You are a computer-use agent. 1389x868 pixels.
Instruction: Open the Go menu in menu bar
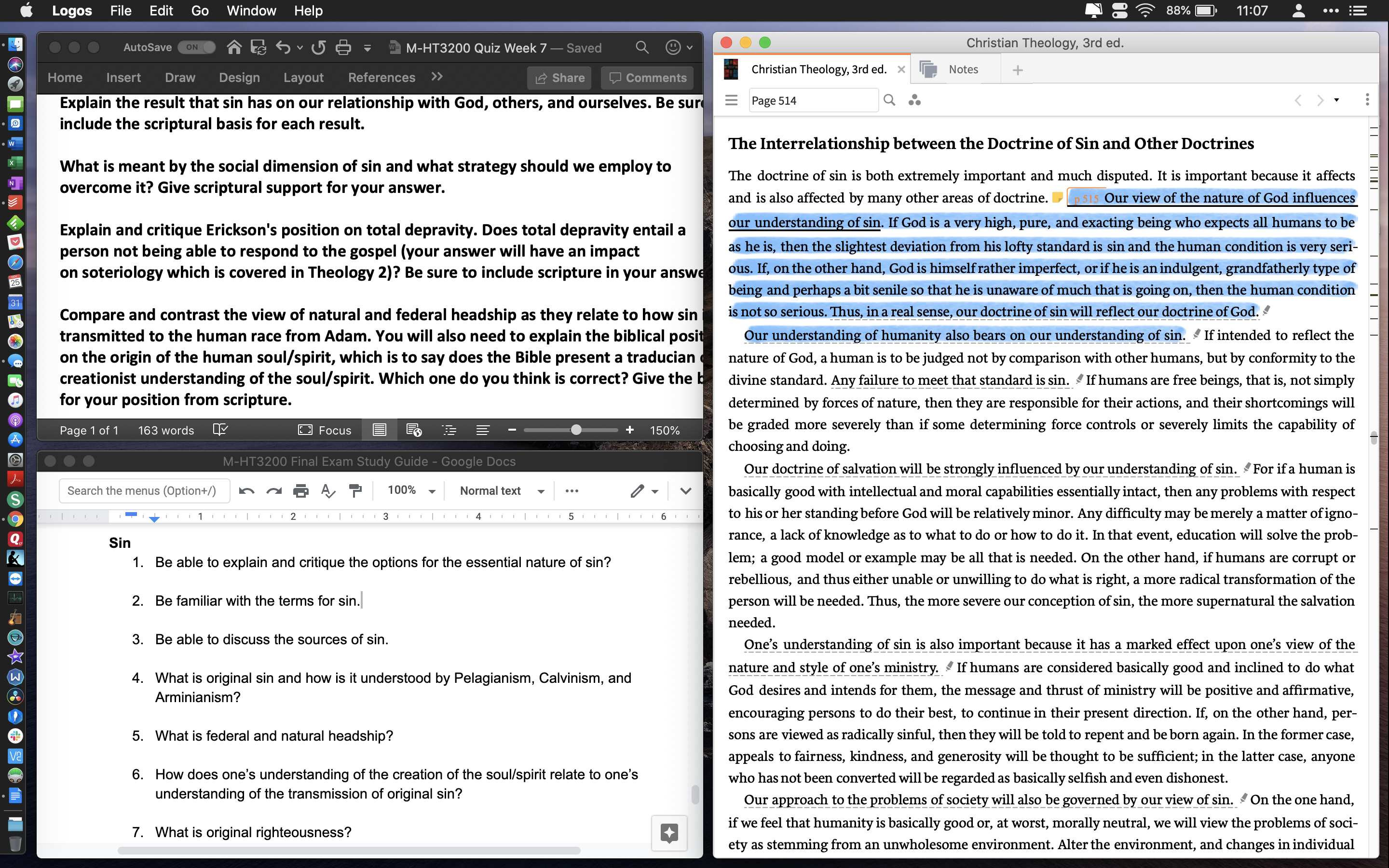200,11
